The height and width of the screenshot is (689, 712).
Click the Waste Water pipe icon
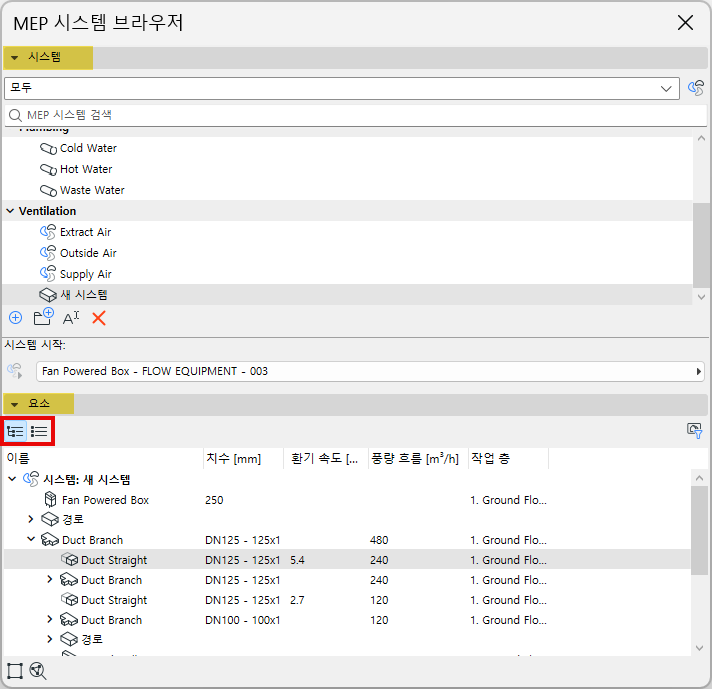pos(48,190)
